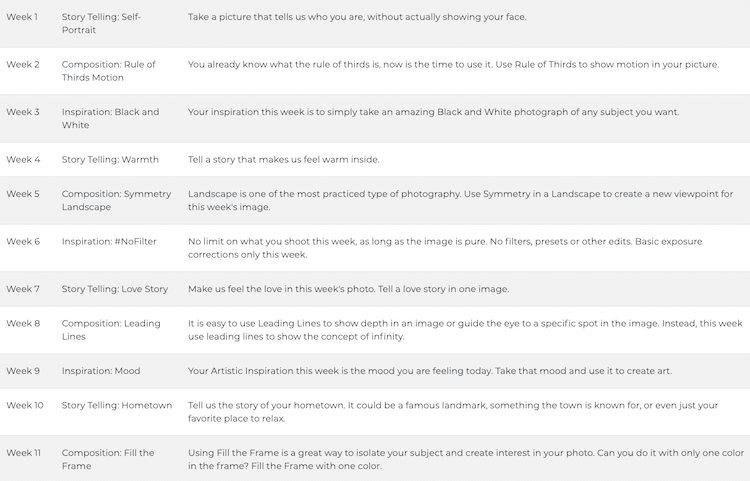Select Story Telling: Warmth cell
The height and width of the screenshot is (481, 750).
coord(108,159)
